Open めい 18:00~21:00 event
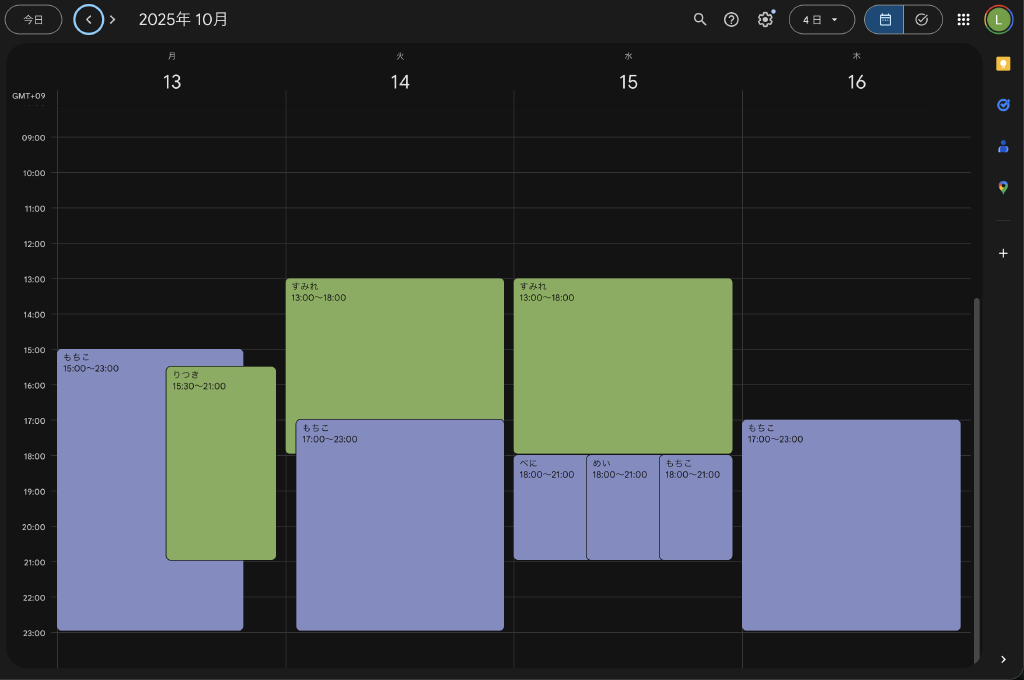The image size is (1024, 680). pyautogui.click(x=623, y=508)
